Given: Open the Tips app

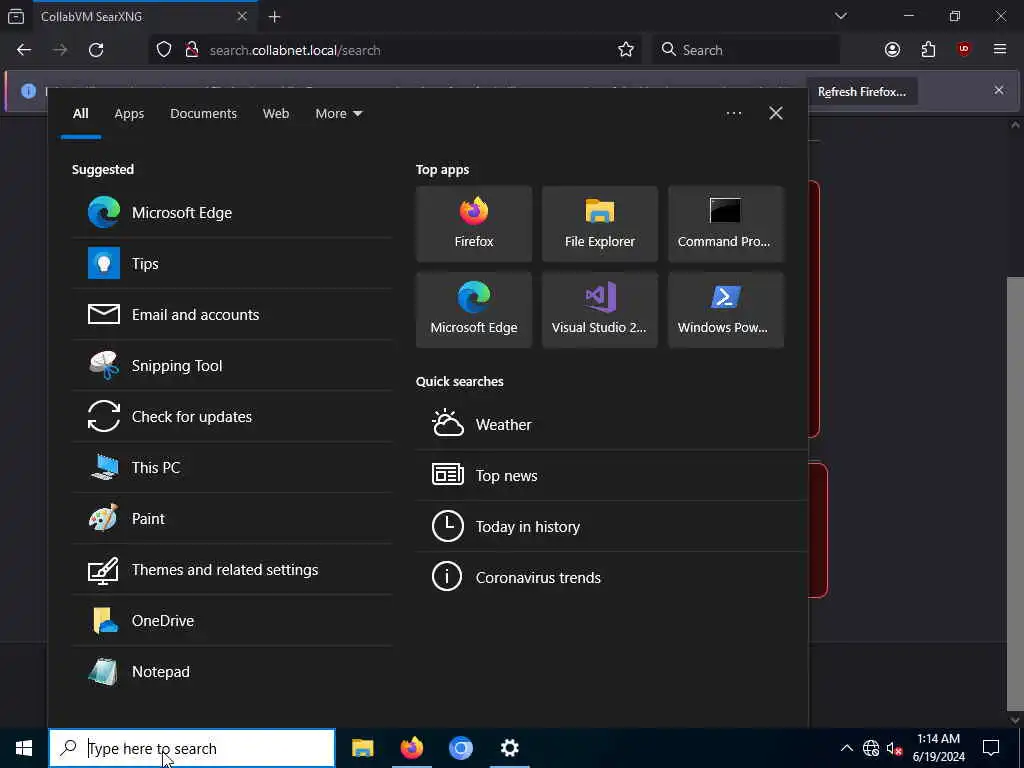Looking at the screenshot, I should click(232, 264).
